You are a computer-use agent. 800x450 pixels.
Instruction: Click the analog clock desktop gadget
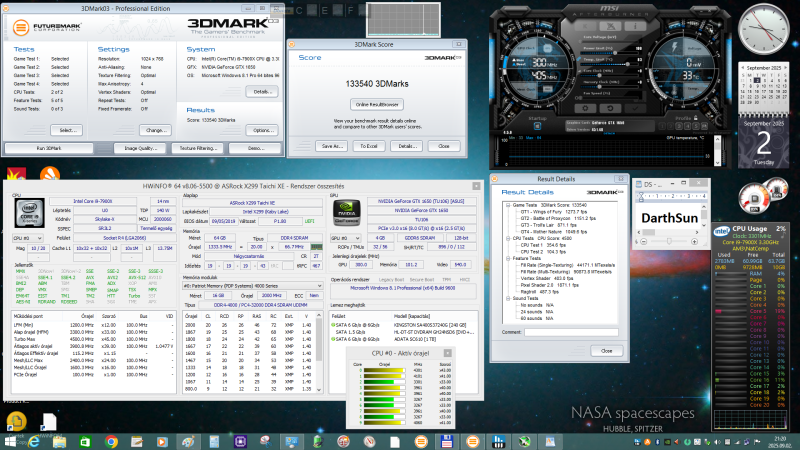764,29
